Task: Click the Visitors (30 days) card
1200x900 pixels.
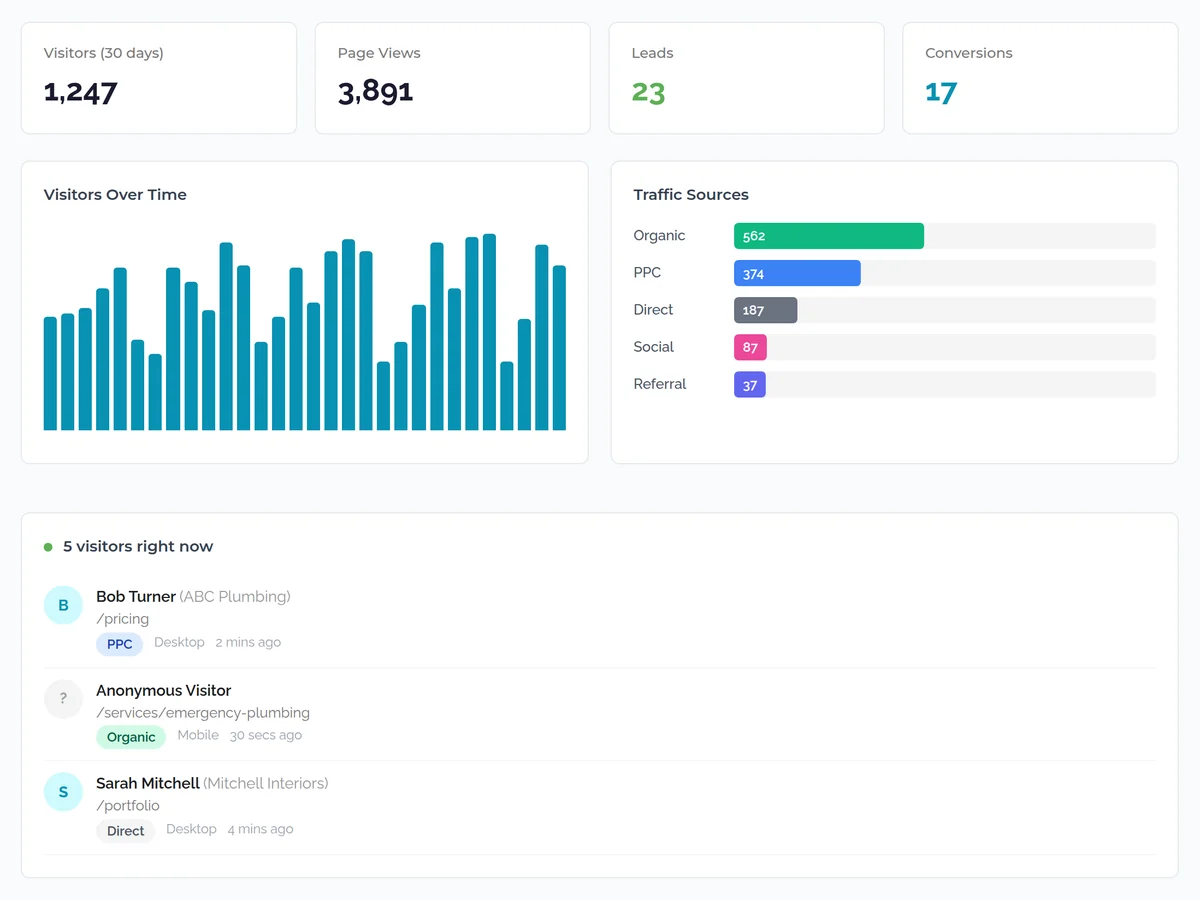Action: (159, 78)
